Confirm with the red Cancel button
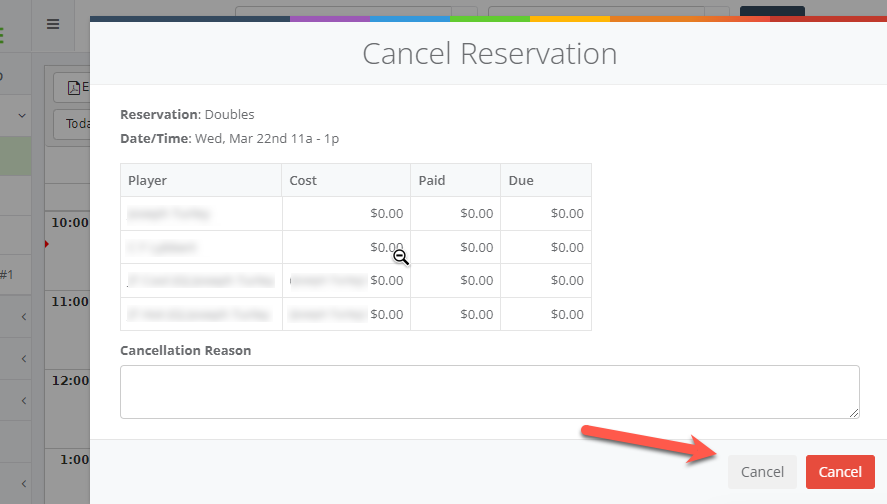Viewport: 887px width, 504px height. (x=840, y=472)
